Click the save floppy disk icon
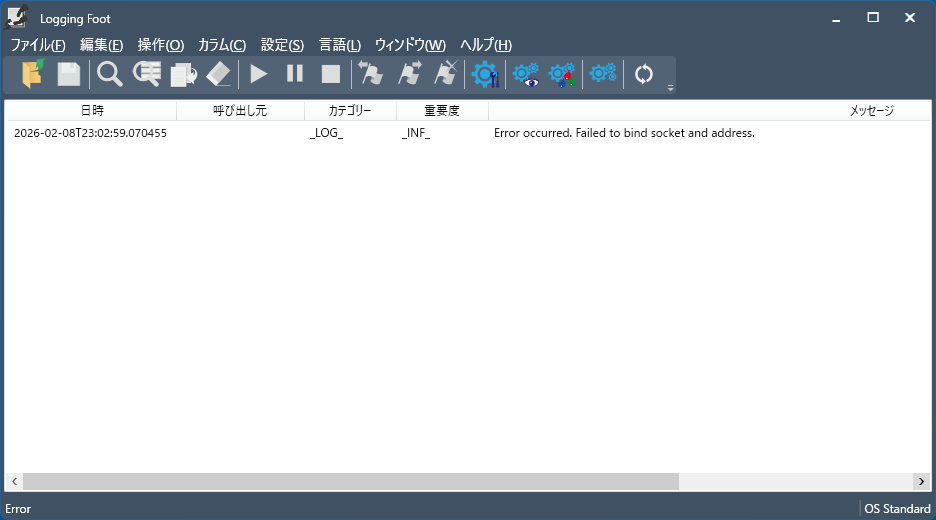Image resolution: width=936 pixels, height=520 pixels. point(69,74)
